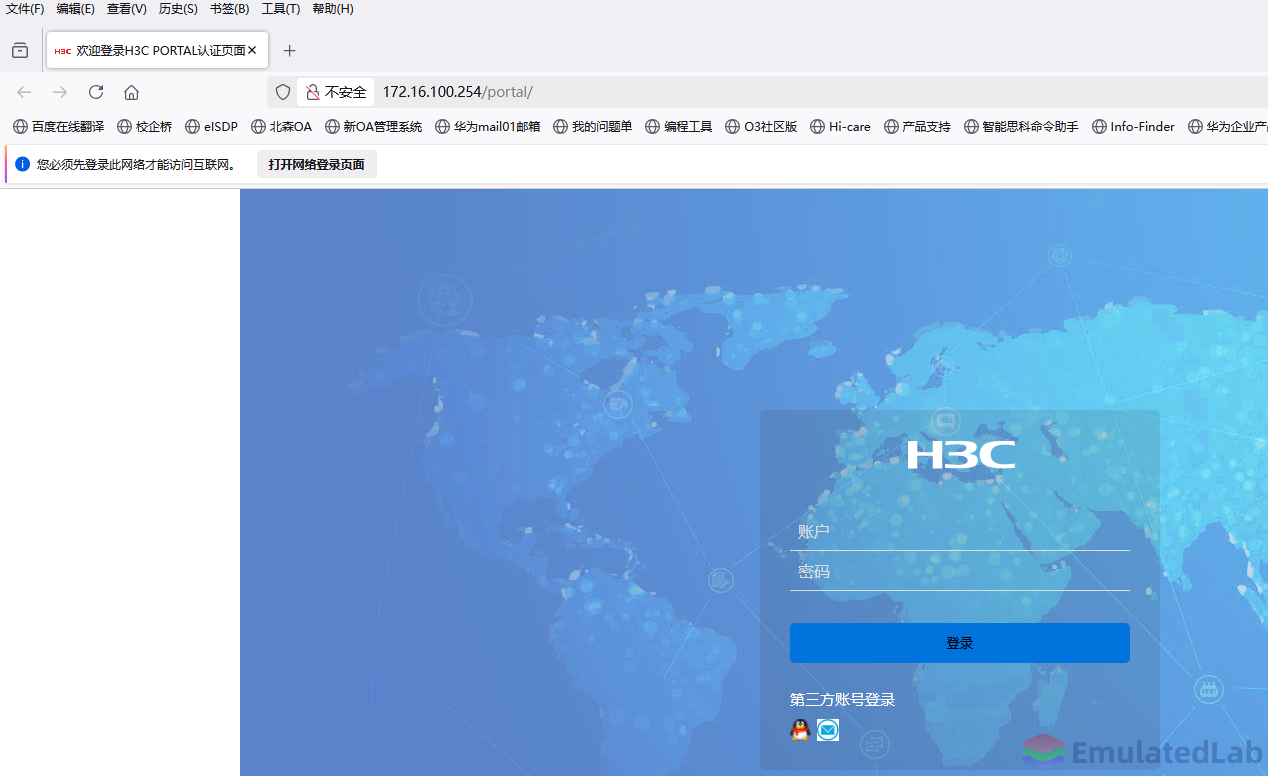Open the 历史(S) menu

point(178,9)
